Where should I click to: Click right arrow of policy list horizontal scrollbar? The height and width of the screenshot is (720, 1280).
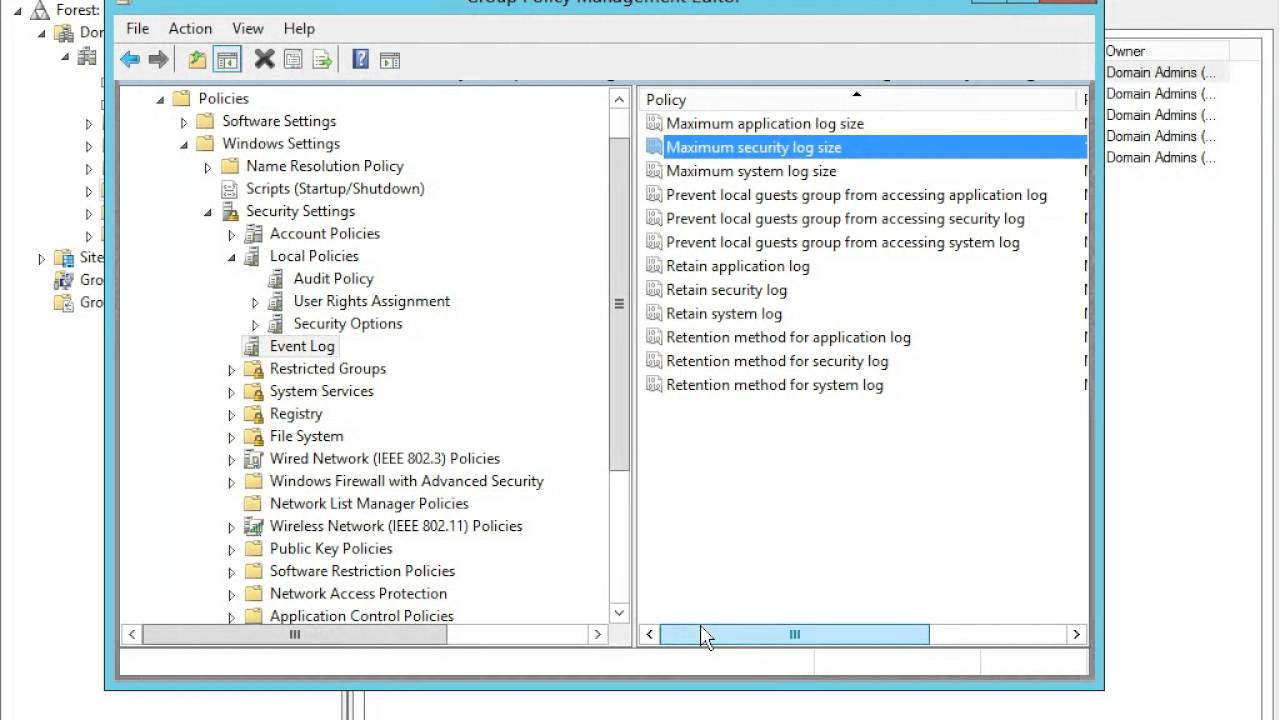coord(1076,634)
